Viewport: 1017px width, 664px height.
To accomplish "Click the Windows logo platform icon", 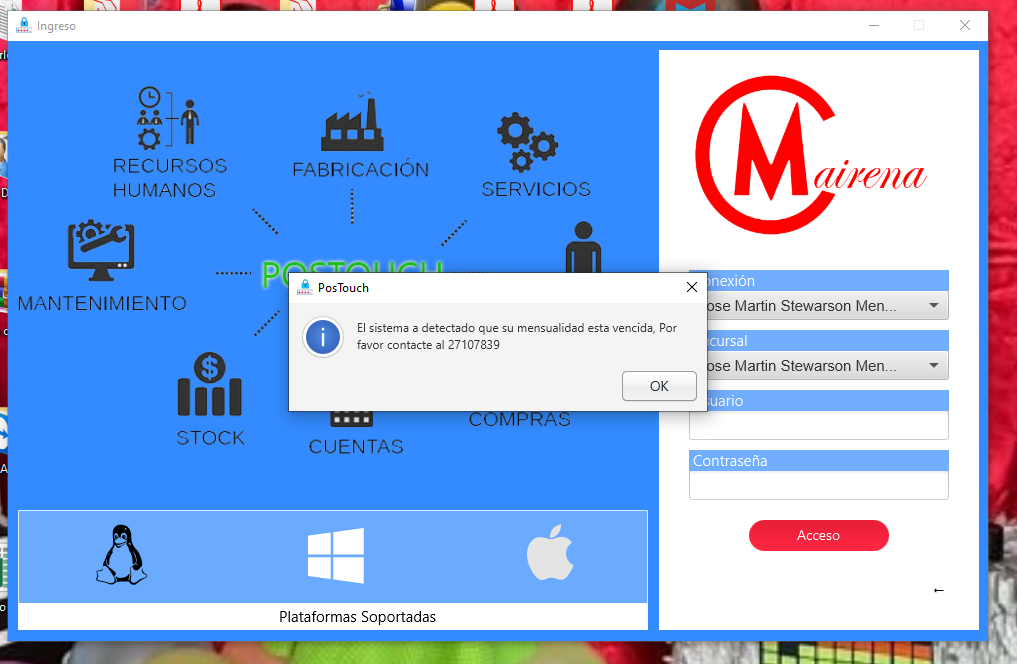I will point(336,556).
